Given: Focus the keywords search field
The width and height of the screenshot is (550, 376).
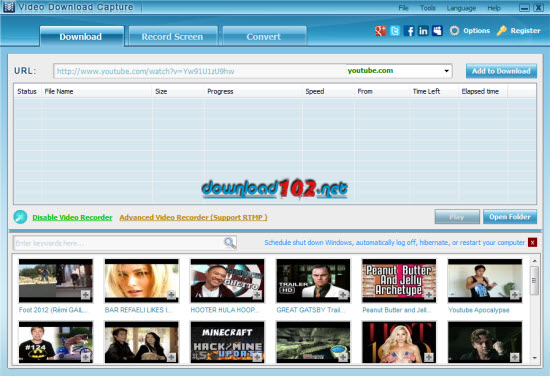Looking at the screenshot, I should [x=119, y=243].
